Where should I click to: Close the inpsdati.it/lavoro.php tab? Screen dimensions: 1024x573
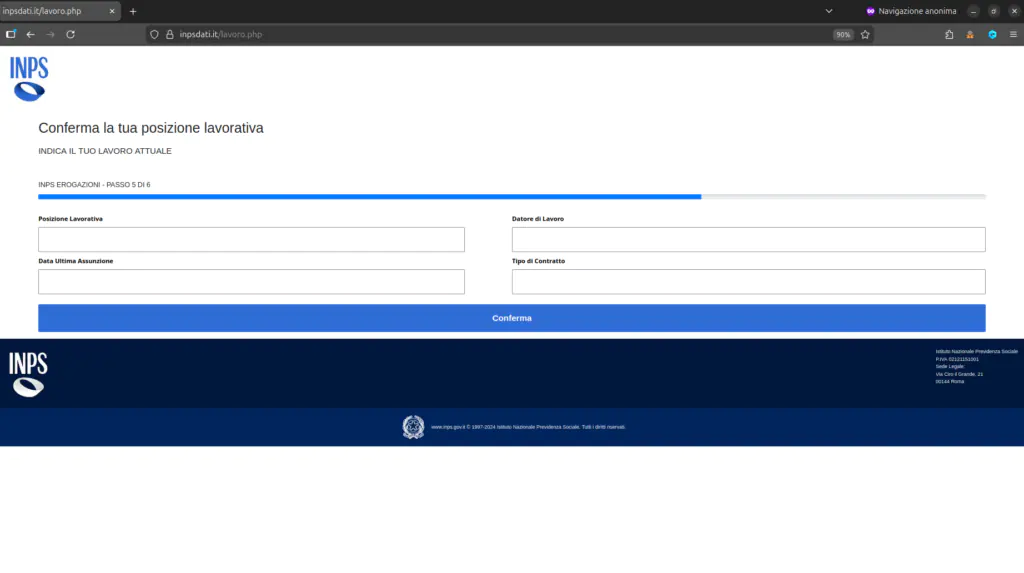click(x=113, y=11)
